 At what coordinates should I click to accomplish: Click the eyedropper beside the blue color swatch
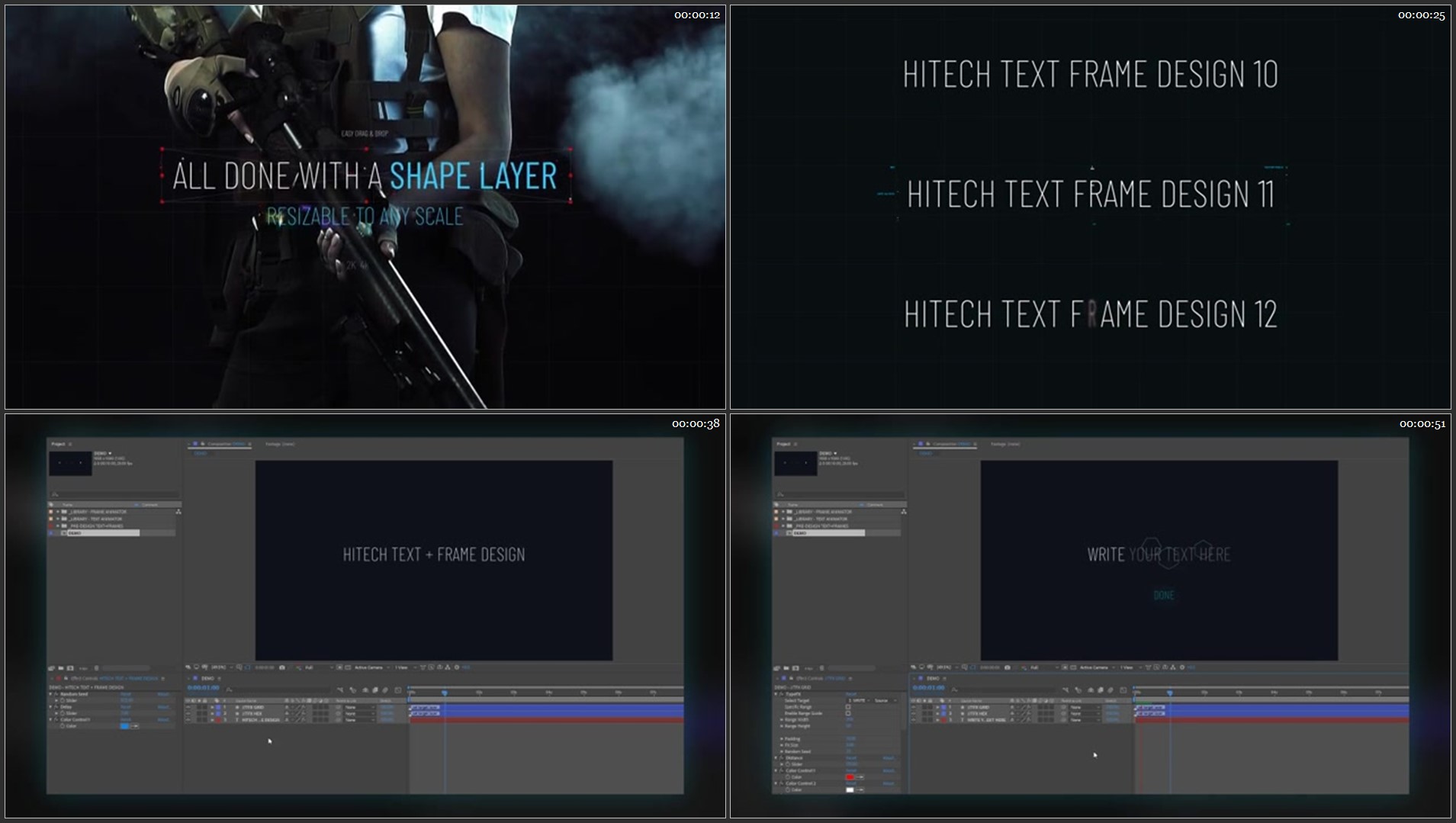click(135, 726)
